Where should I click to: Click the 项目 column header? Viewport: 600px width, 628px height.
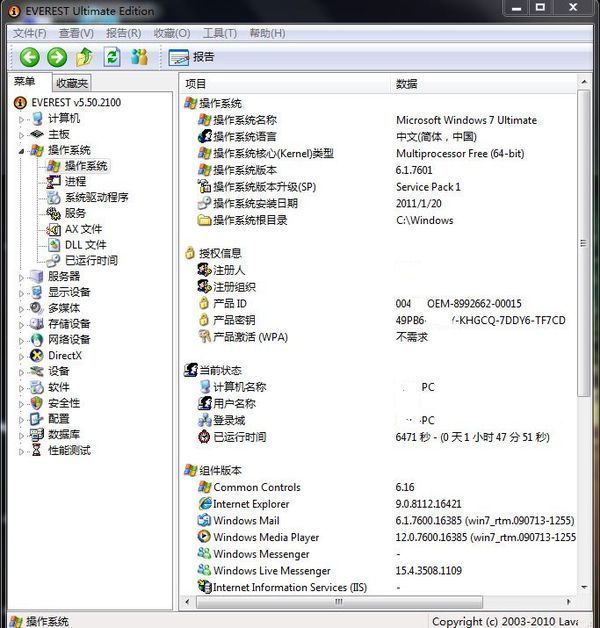285,84
